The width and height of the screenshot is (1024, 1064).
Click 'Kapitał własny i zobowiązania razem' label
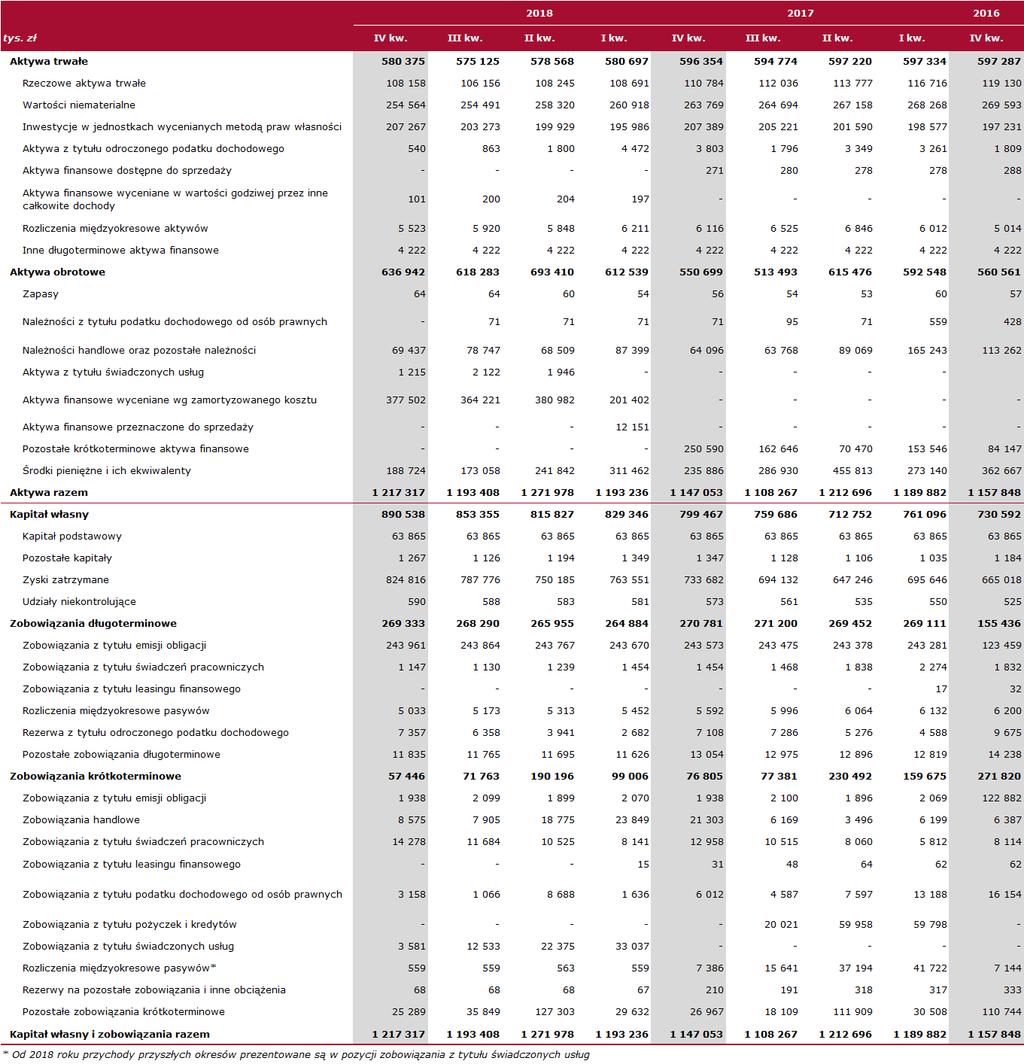[110, 1034]
